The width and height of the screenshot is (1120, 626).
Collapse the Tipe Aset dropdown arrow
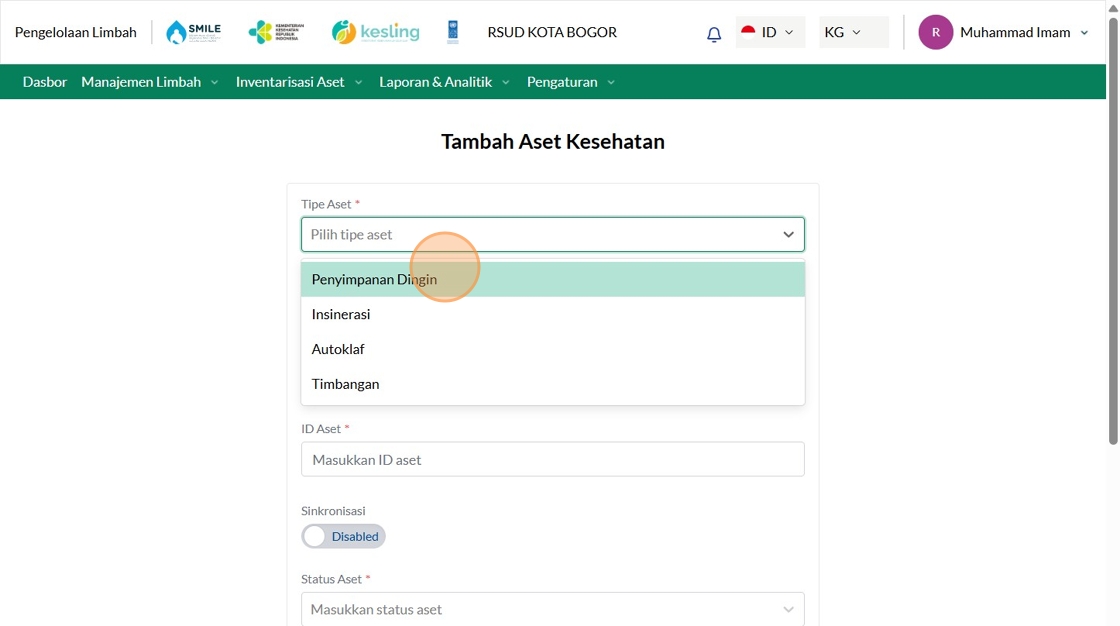(x=788, y=234)
